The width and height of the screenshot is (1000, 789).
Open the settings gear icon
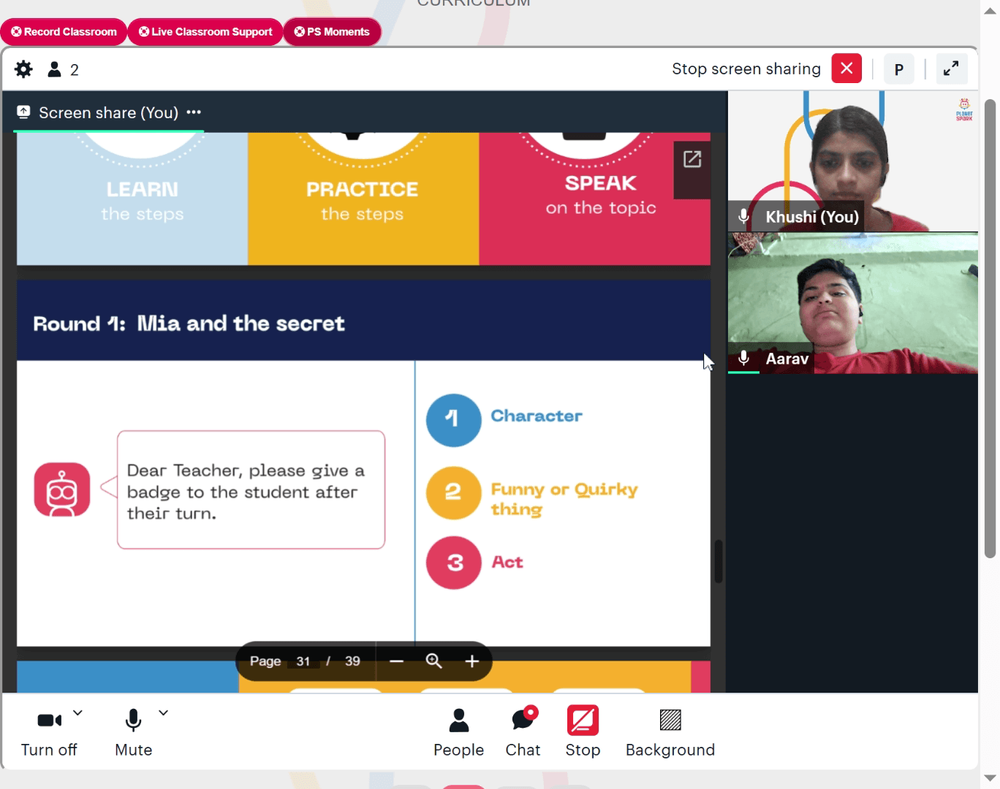click(24, 69)
